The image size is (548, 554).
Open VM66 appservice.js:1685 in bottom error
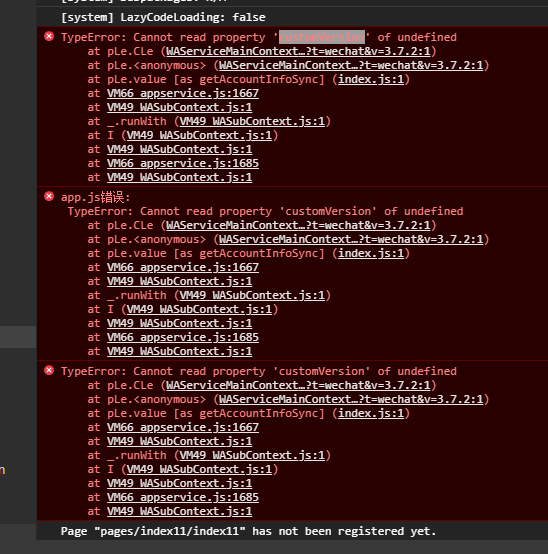click(183, 497)
